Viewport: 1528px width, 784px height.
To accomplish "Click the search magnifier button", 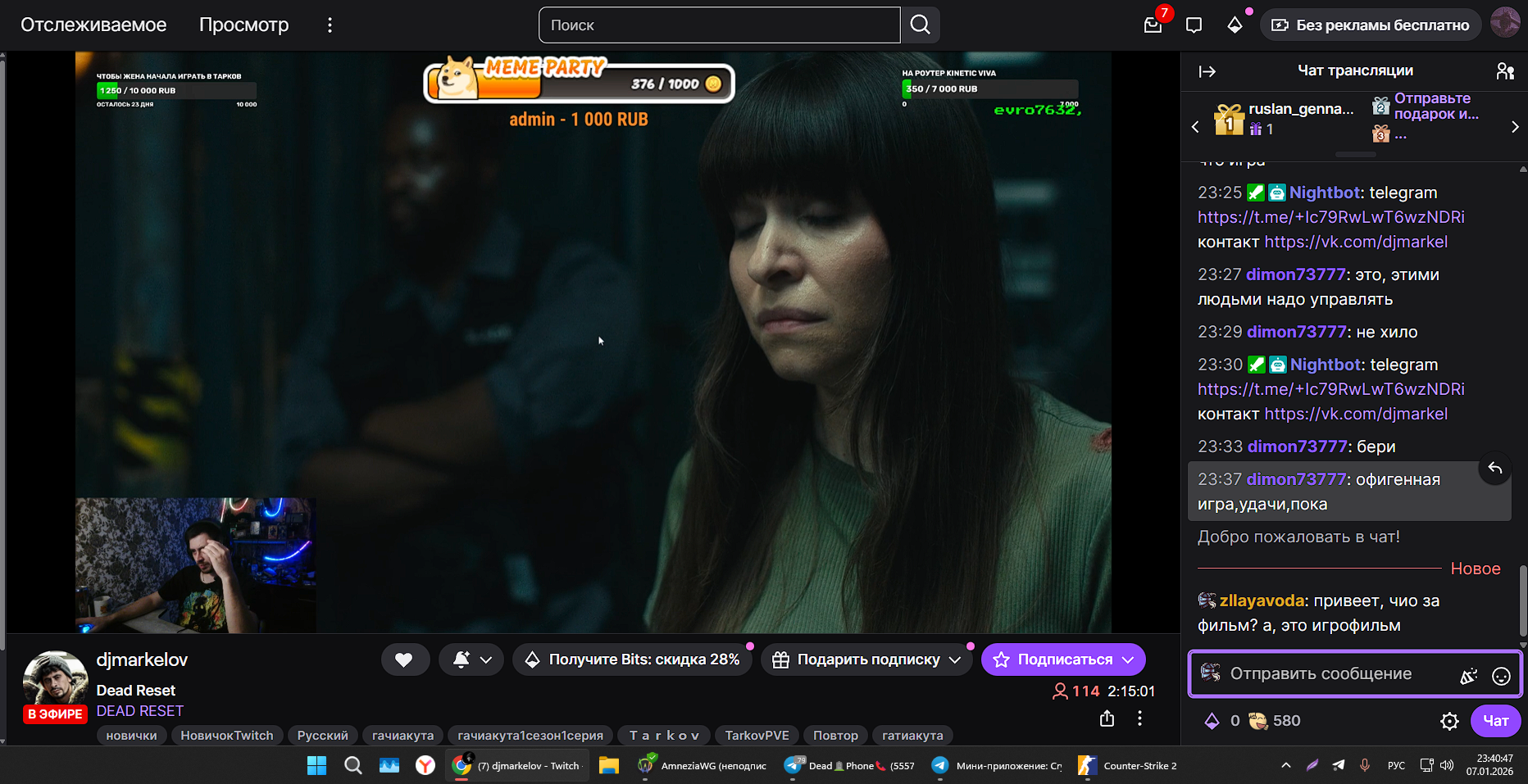I will pos(921,25).
